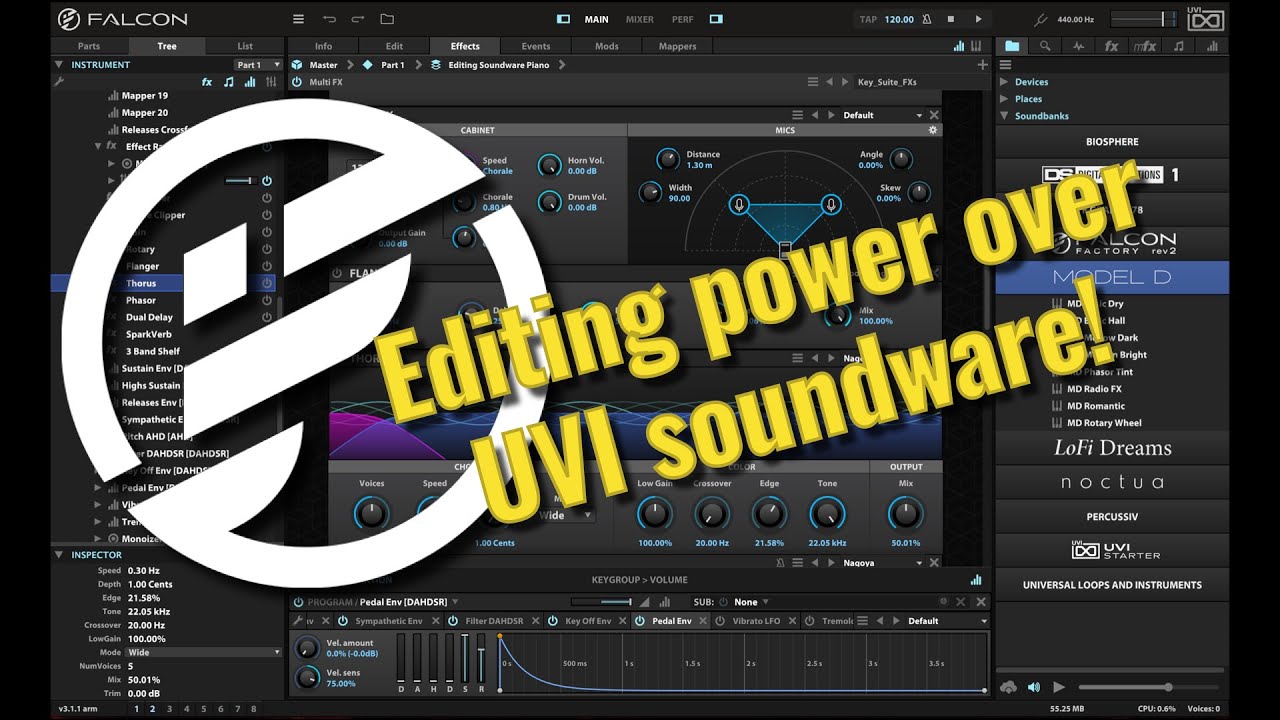Toggle Phasor power in tree
The height and width of the screenshot is (720, 1280).
click(x=267, y=301)
